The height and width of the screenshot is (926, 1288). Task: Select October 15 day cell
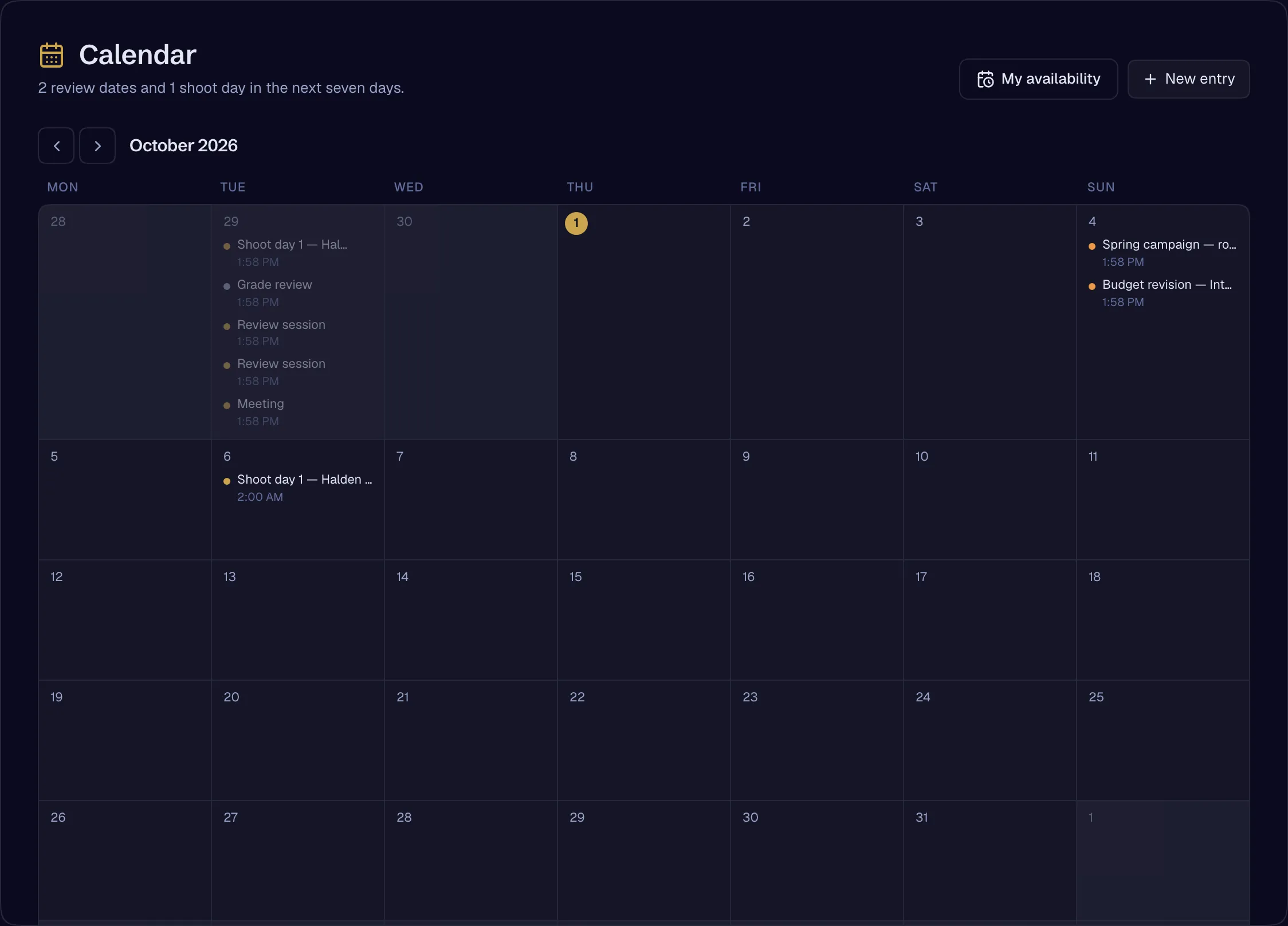point(643,620)
